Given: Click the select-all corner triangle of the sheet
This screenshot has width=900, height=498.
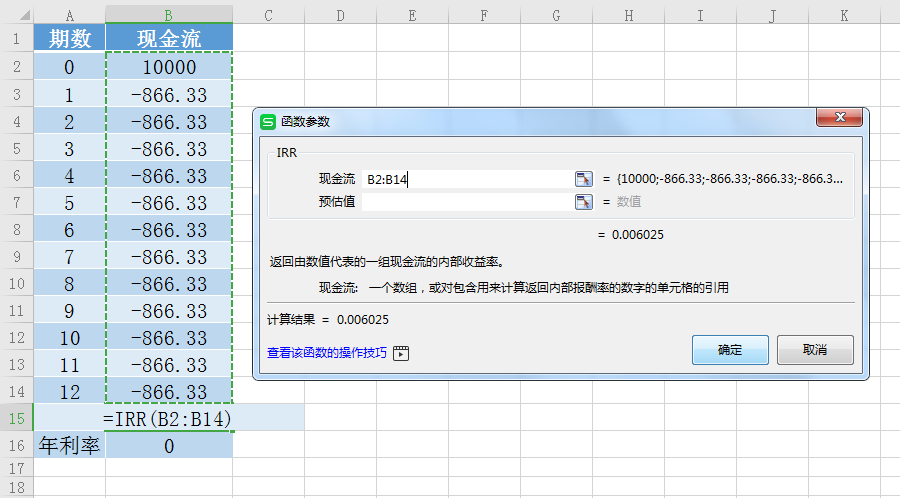Looking at the screenshot, I should (x=25, y=15).
